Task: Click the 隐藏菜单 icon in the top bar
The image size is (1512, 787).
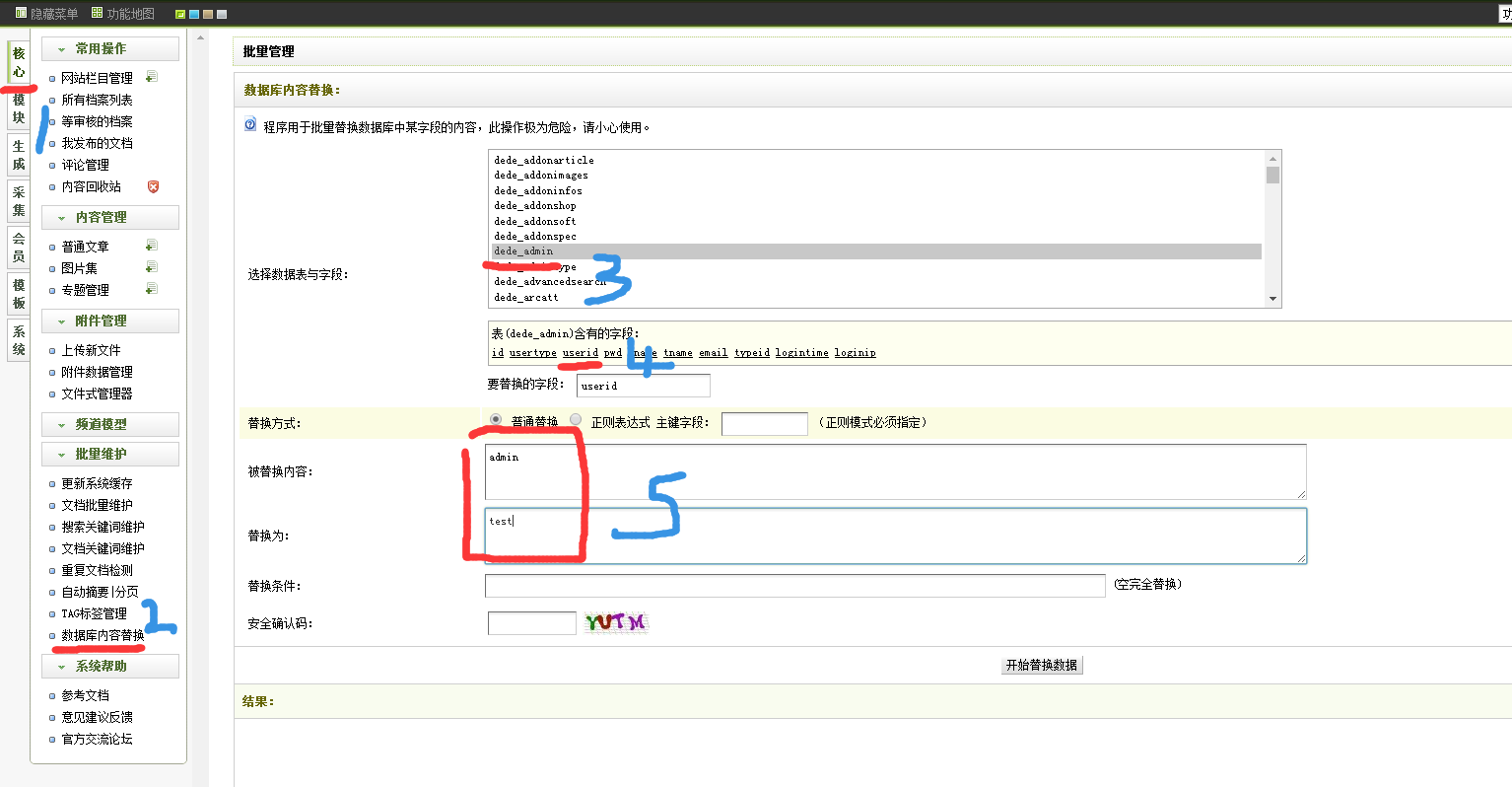Action: (x=21, y=13)
